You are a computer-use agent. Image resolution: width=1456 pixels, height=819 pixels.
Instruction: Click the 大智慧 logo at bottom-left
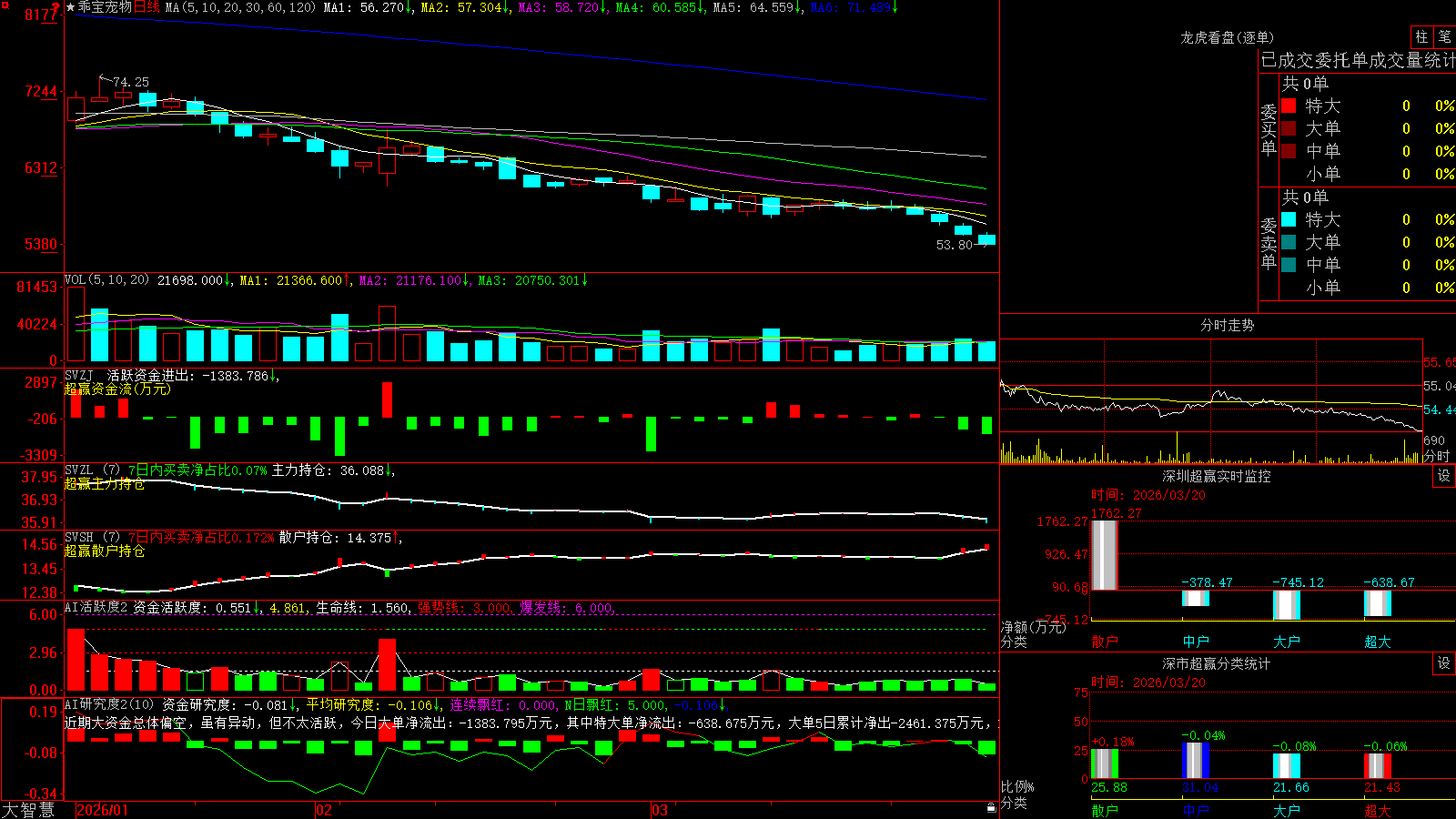(x=28, y=810)
